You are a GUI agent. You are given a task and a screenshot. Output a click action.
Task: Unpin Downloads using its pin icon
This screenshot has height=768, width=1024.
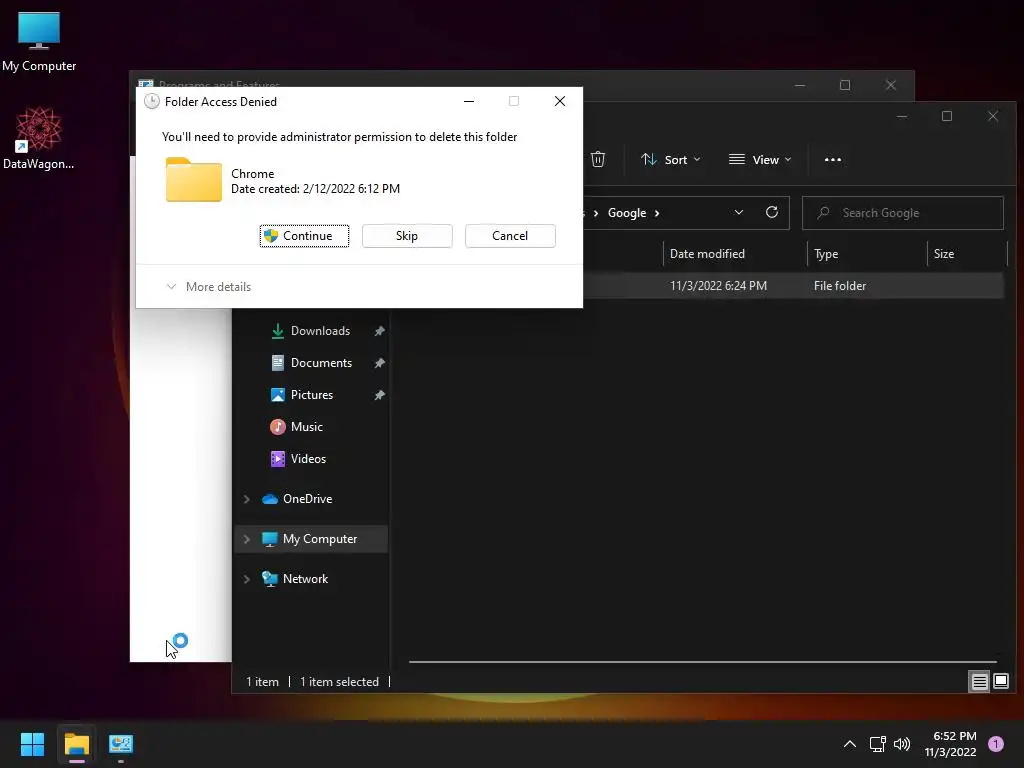[379, 331]
